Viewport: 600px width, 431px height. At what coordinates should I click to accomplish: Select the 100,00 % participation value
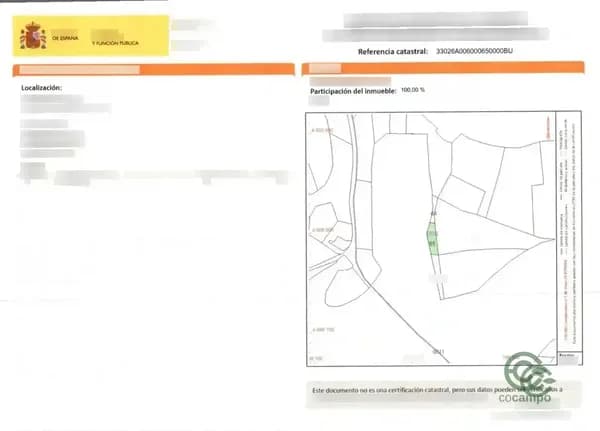[412, 90]
